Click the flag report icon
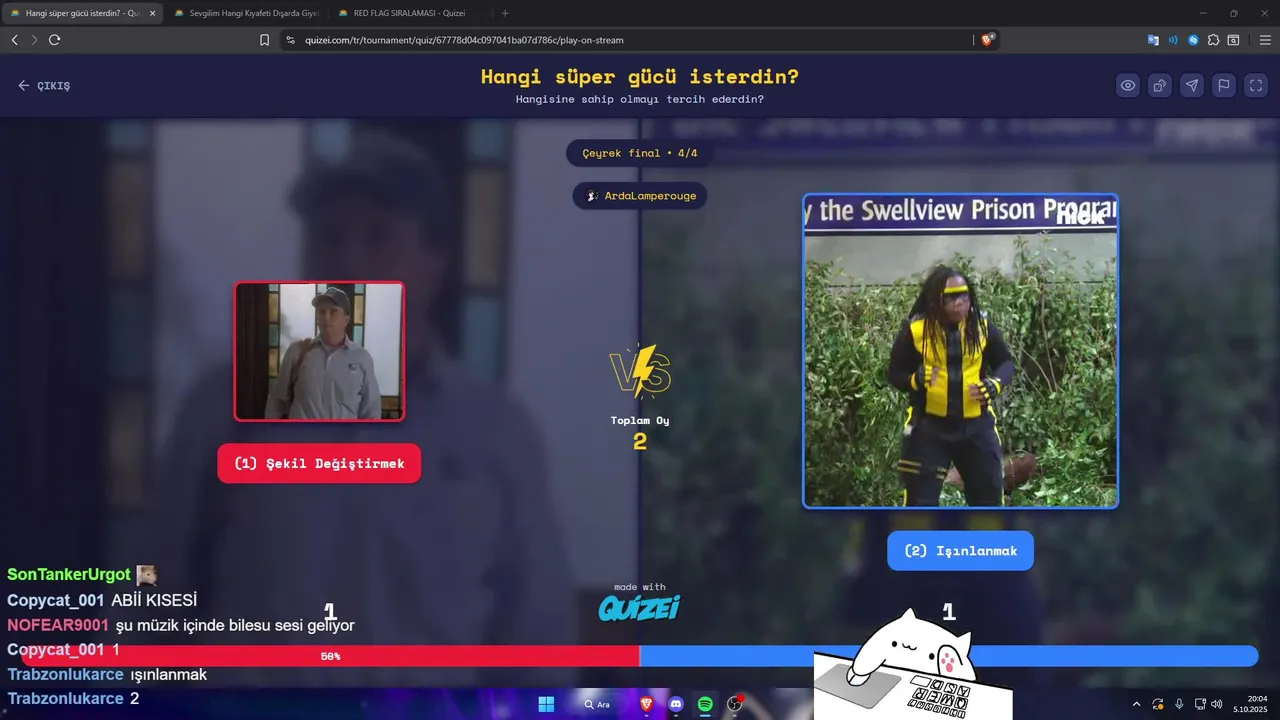This screenshot has height=720, width=1280. click(1224, 85)
